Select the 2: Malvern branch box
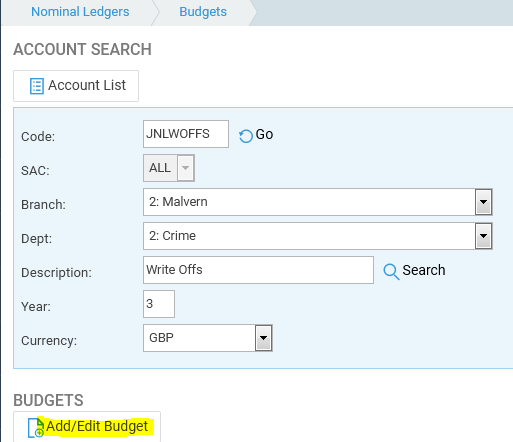 (309, 202)
